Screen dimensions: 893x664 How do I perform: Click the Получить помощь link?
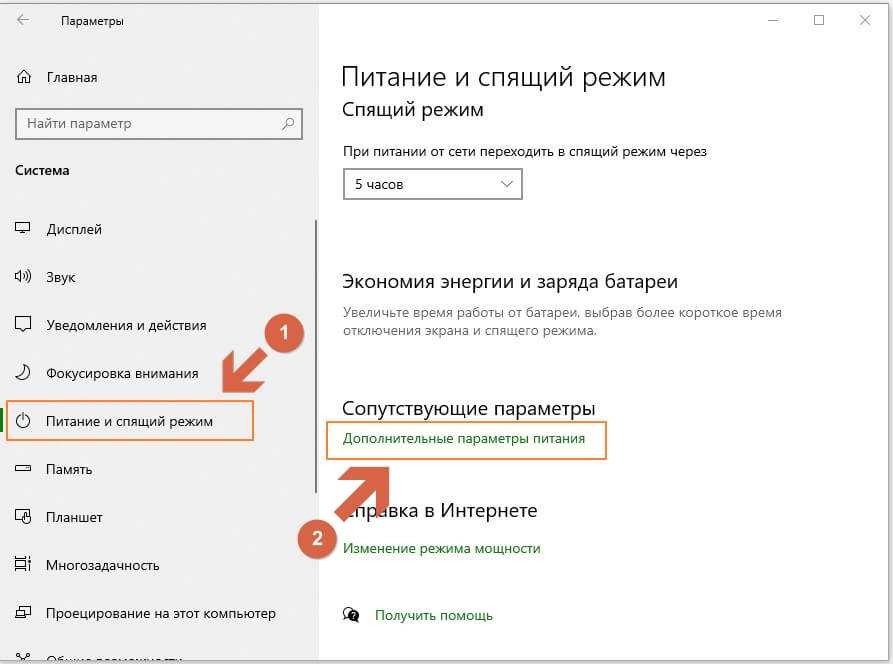[433, 616]
